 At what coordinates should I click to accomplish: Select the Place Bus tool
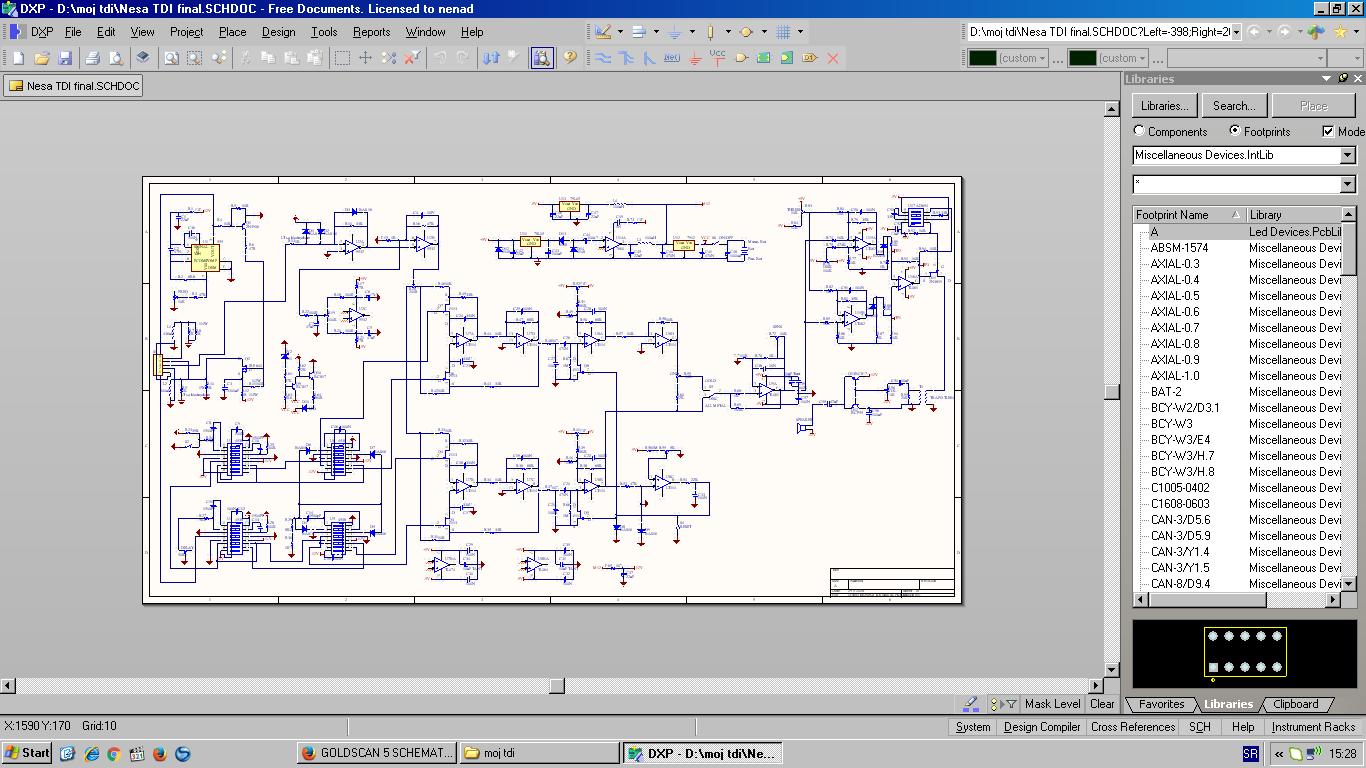click(x=626, y=58)
